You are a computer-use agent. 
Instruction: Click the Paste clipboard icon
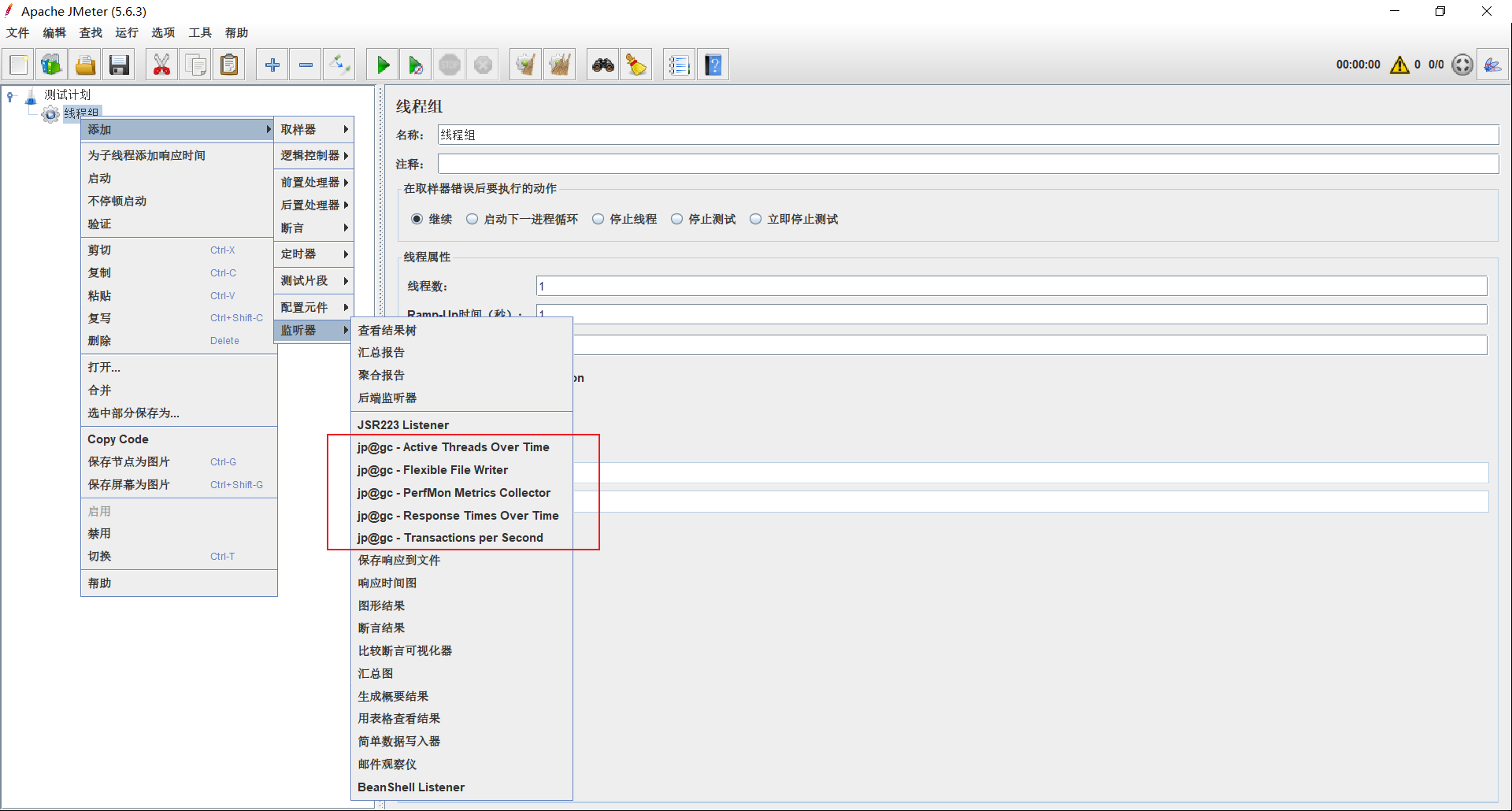coord(229,65)
